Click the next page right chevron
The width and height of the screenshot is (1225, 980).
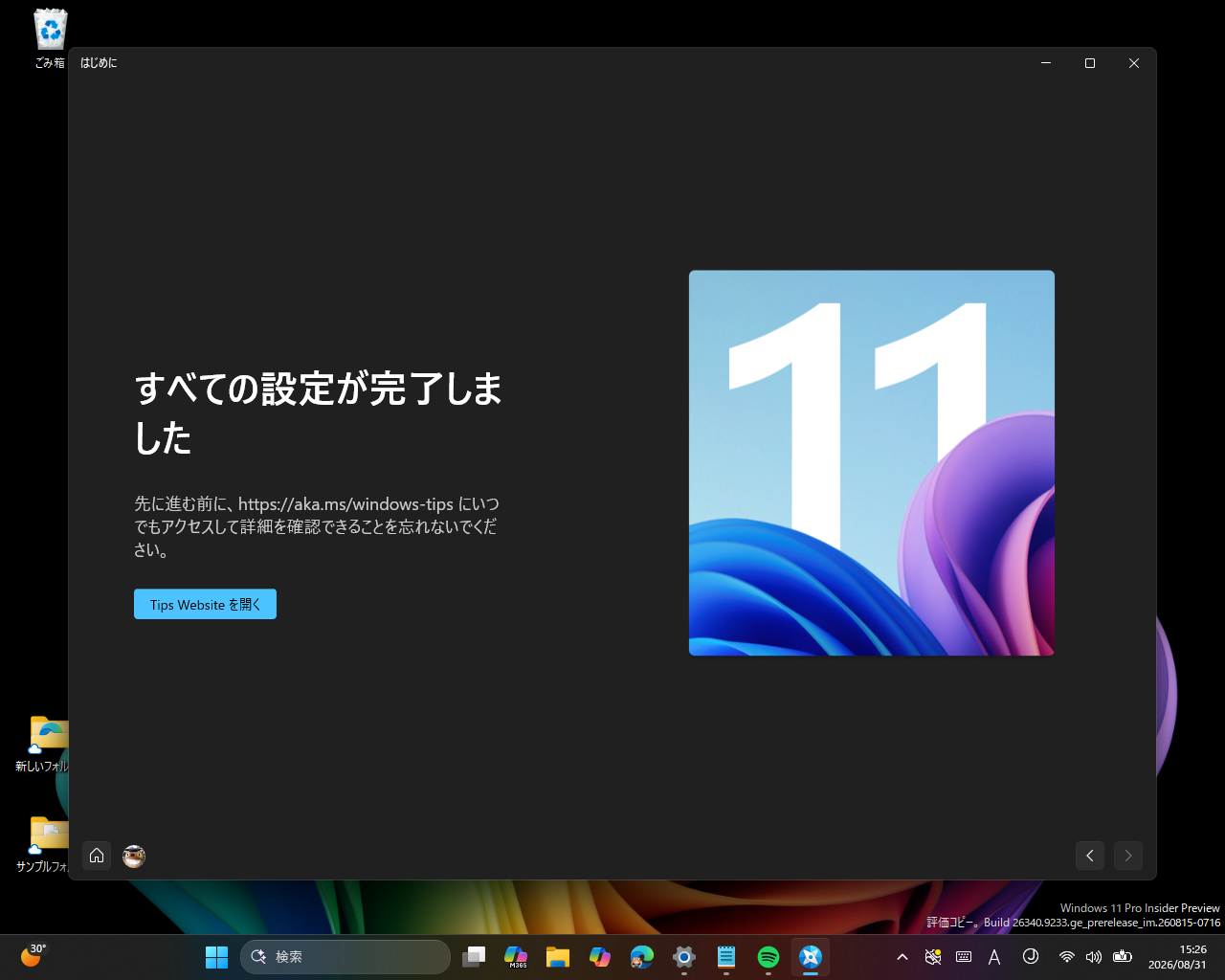(1128, 856)
